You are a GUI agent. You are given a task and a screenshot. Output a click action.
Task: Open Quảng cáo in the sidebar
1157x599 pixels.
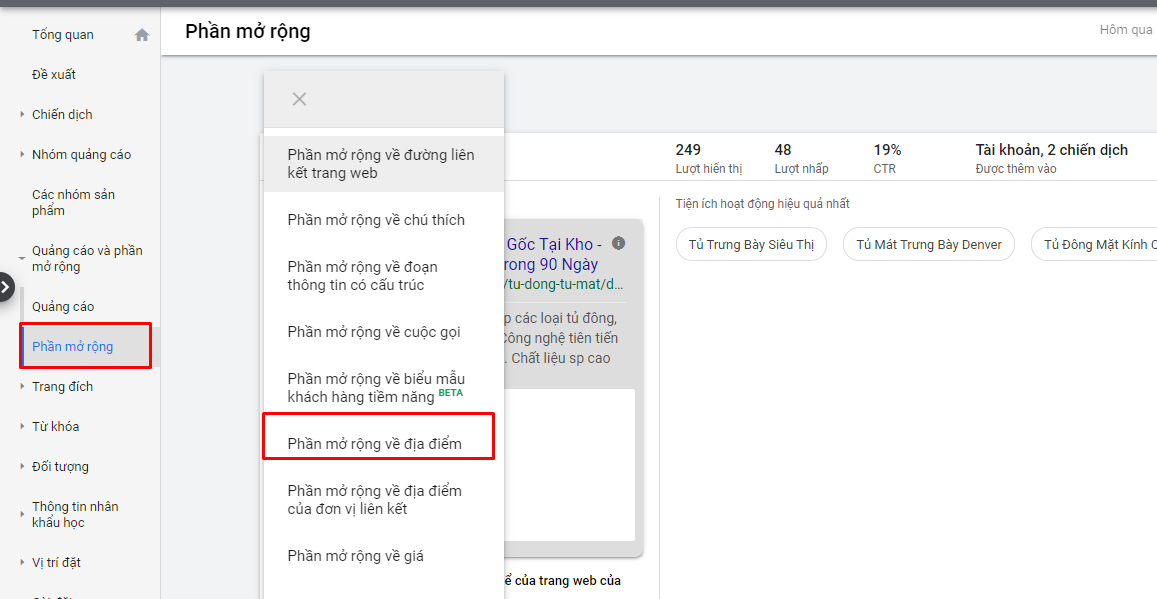[63, 307]
